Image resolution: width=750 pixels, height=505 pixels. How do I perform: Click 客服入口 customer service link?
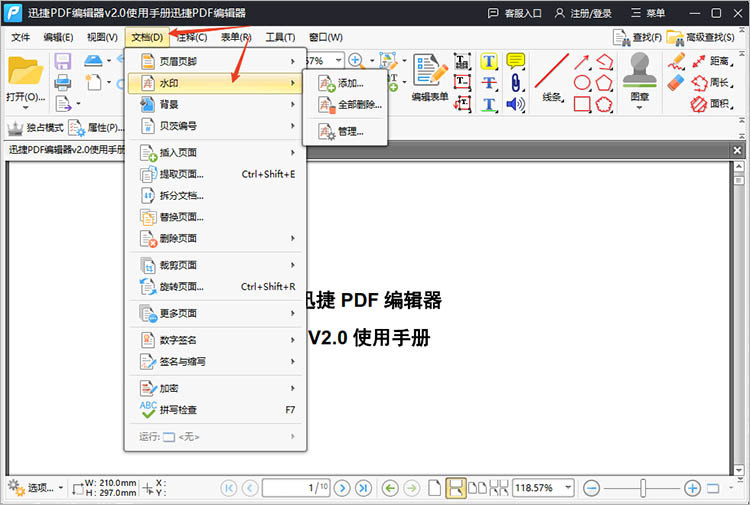[x=514, y=13]
